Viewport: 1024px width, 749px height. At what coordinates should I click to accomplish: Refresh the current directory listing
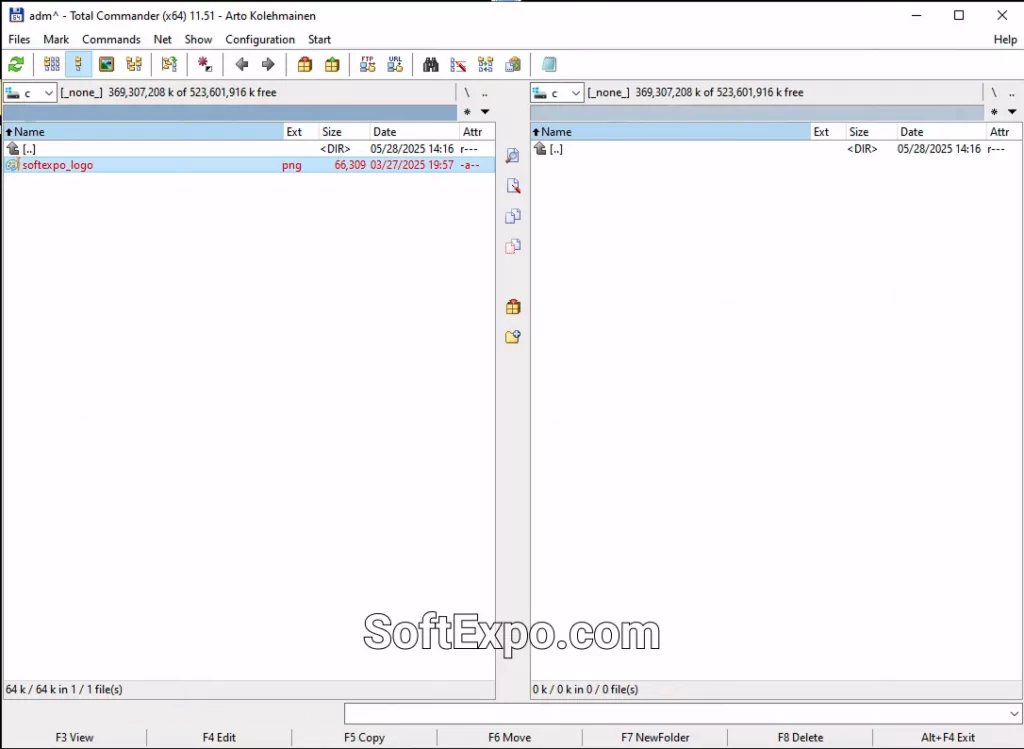click(x=15, y=64)
